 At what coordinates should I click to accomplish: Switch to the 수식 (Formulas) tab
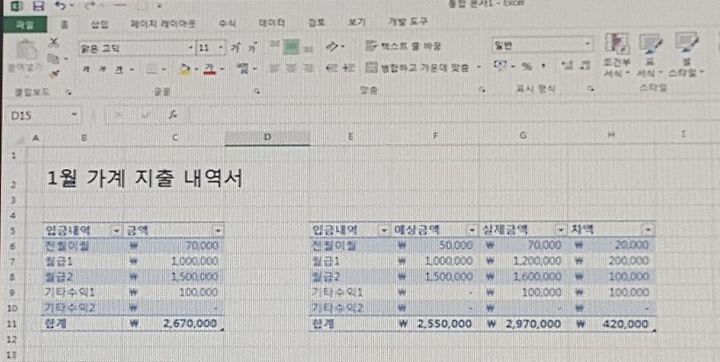(x=228, y=23)
